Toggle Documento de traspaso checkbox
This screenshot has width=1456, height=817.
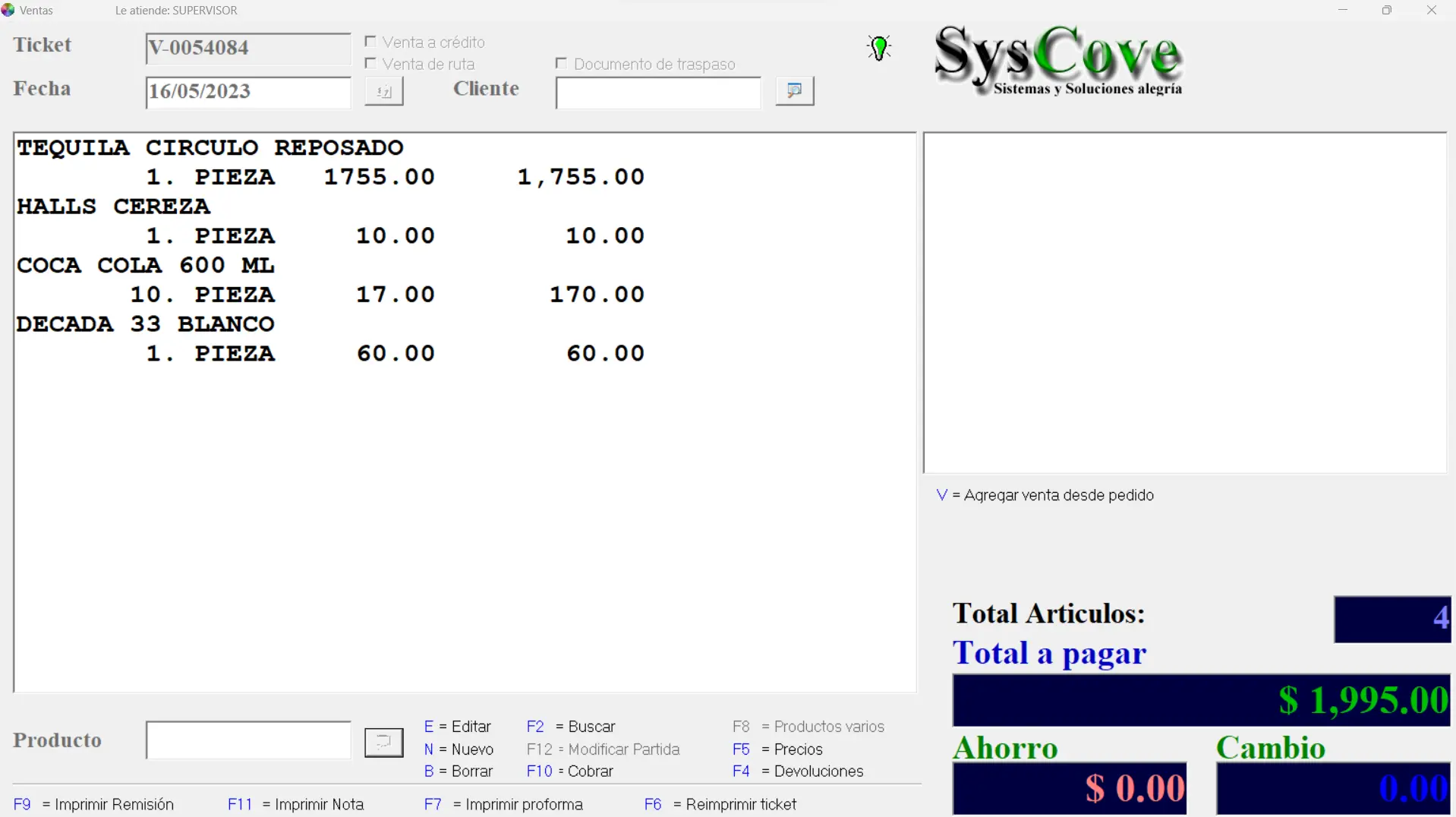coord(561,64)
